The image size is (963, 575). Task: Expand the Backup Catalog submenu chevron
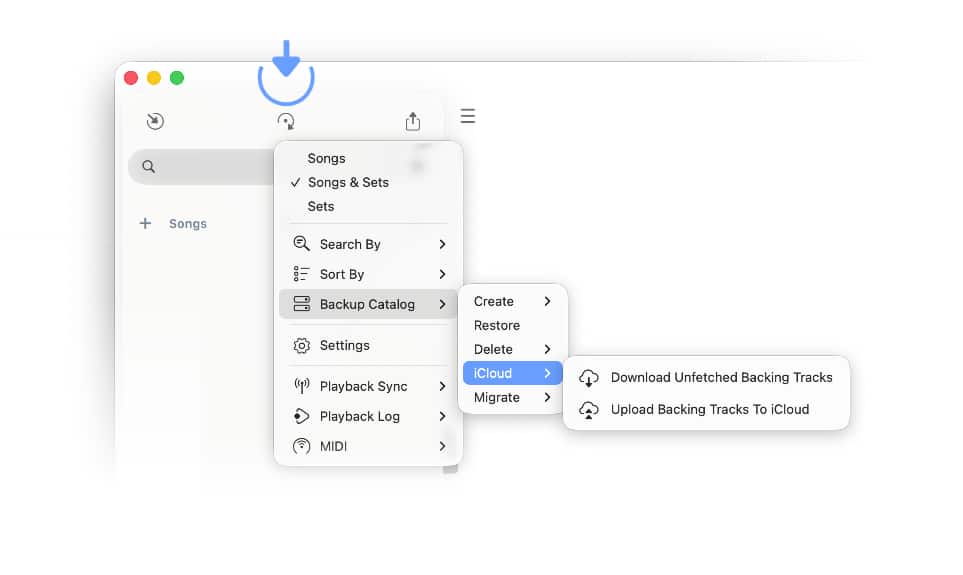(442, 304)
